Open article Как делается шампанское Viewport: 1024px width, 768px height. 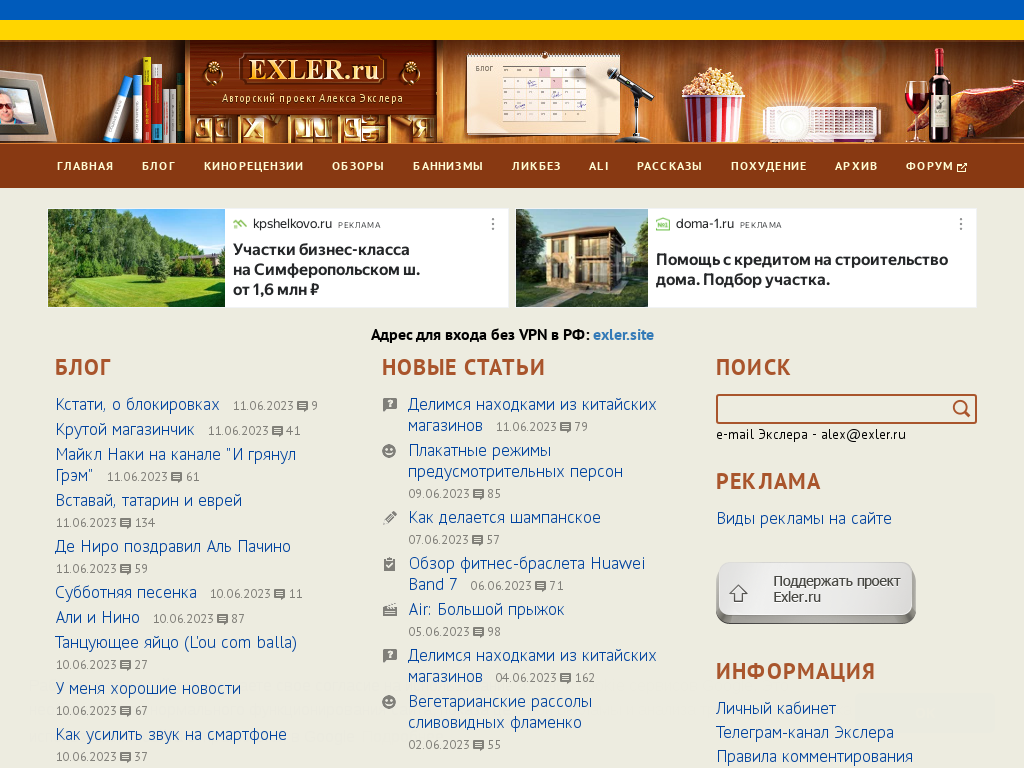click(x=504, y=518)
